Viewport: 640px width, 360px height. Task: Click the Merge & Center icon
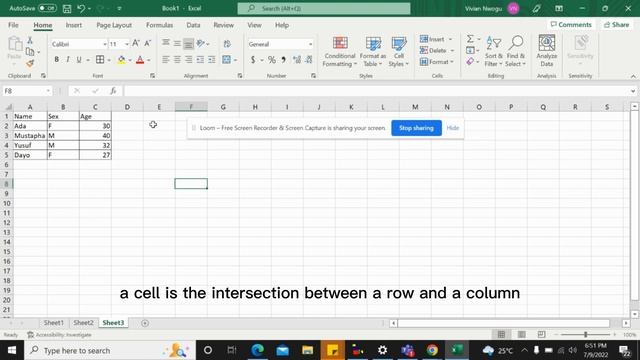tap(227, 60)
